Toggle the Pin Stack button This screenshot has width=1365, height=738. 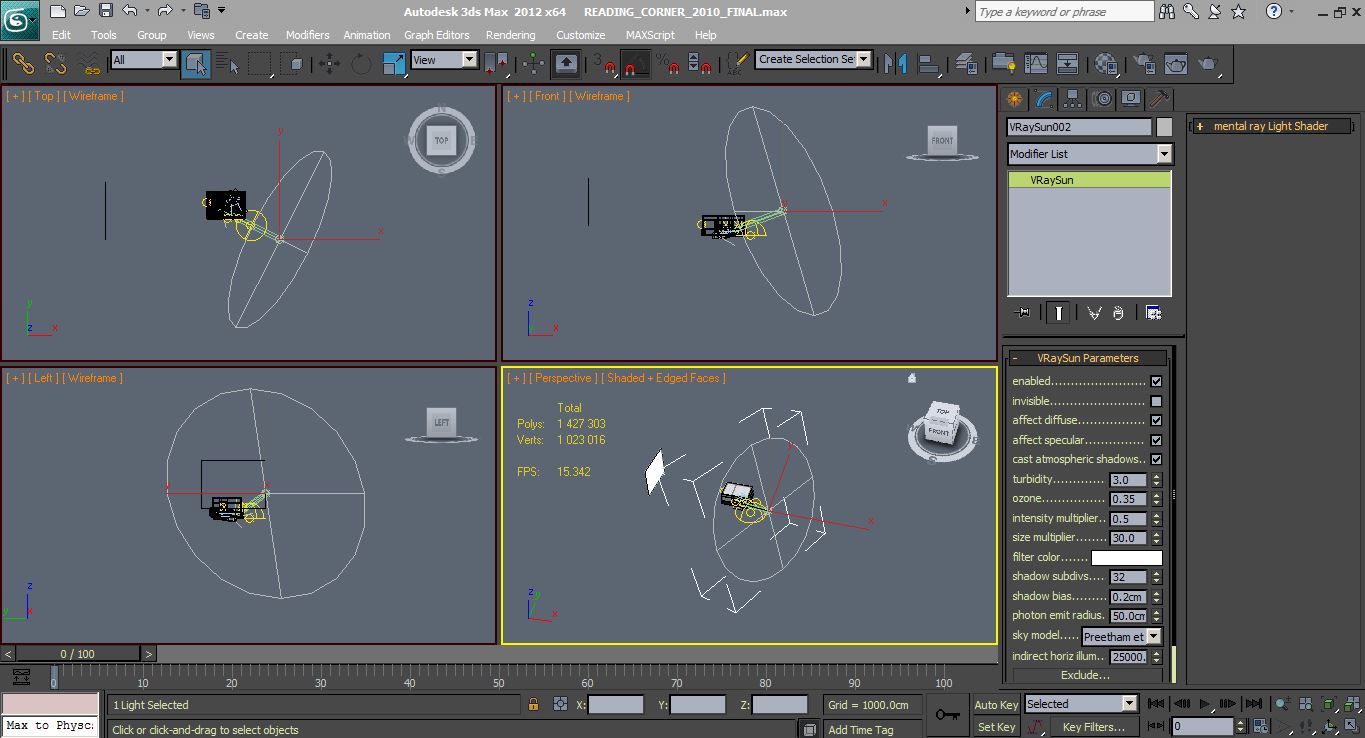[1022, 313]
